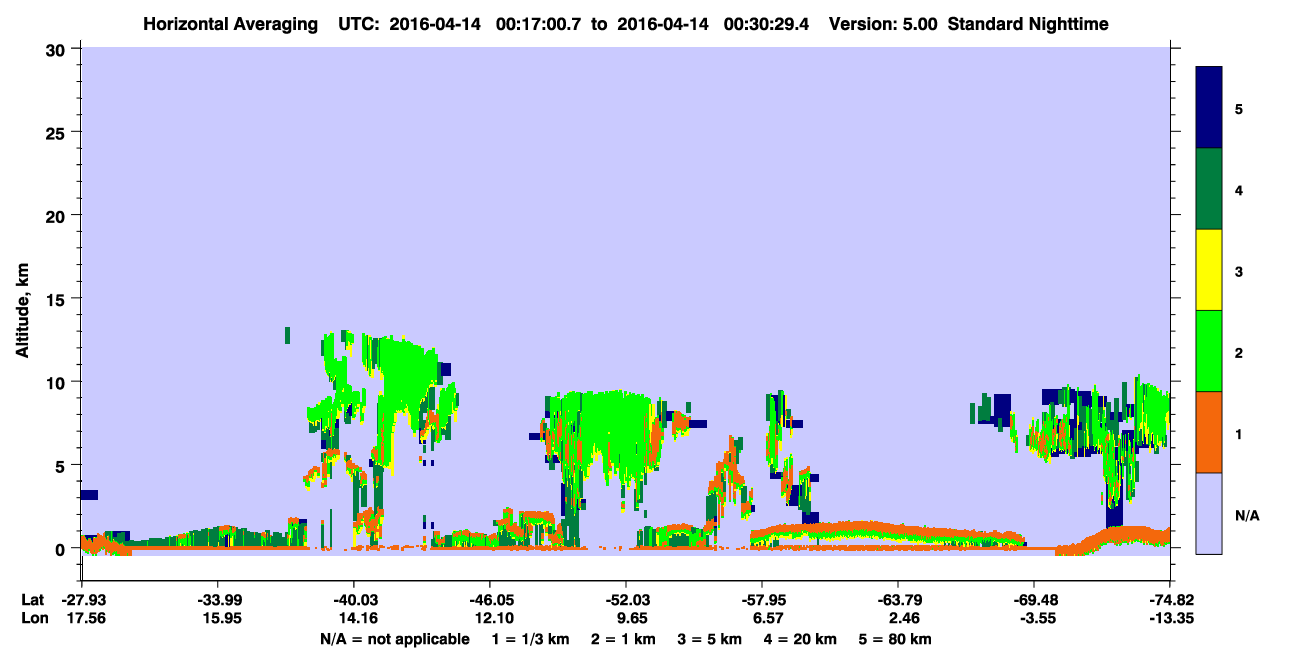Click the '1 = 1/3 km' footnote
The image size is (1300, 667).
(529, 639)
